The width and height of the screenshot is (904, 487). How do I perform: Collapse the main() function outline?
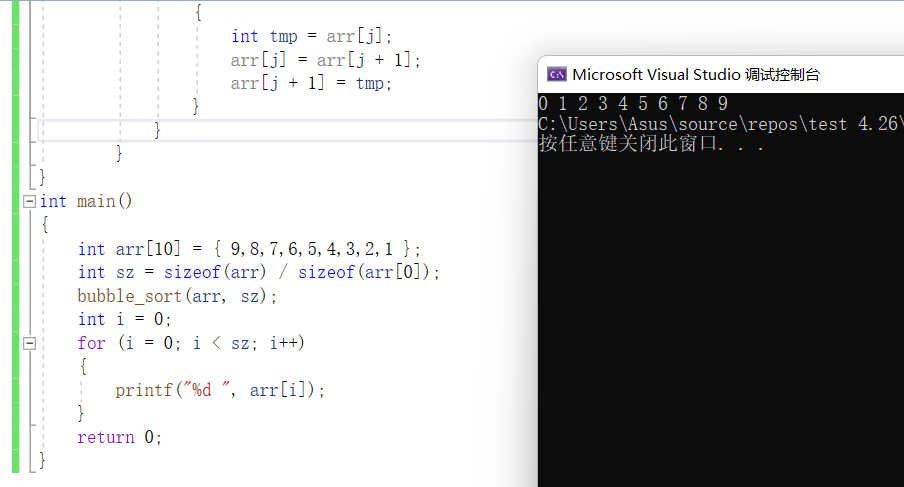click(x=29, y=201)
